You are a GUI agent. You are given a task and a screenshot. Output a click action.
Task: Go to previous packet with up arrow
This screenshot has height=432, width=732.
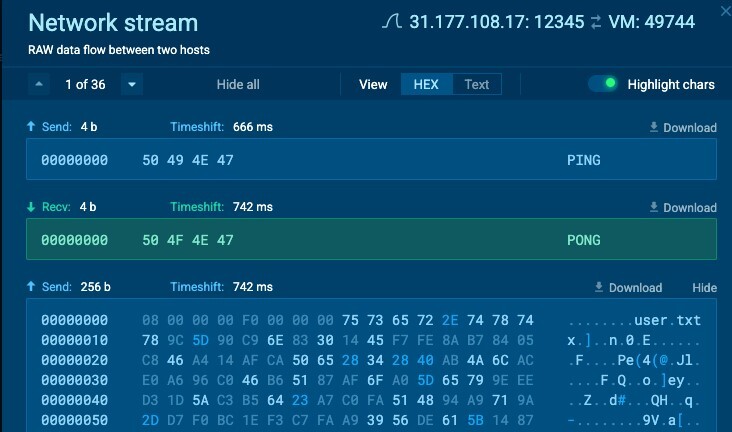pos(39,85)
